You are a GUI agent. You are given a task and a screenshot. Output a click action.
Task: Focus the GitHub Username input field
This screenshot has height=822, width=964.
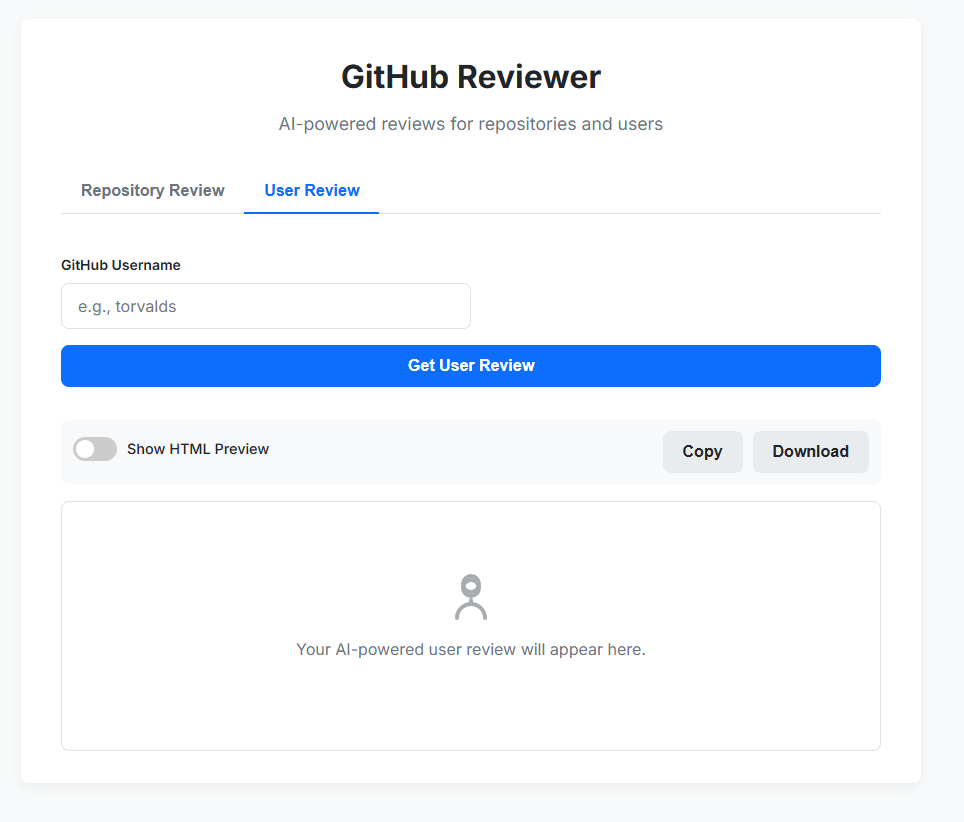pos(266,306)
